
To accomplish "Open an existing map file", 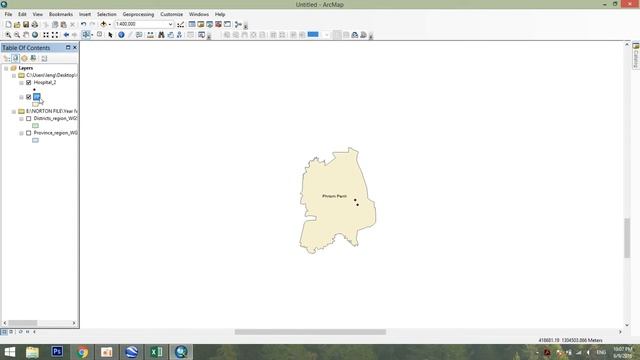I will (x=17, y=24).
